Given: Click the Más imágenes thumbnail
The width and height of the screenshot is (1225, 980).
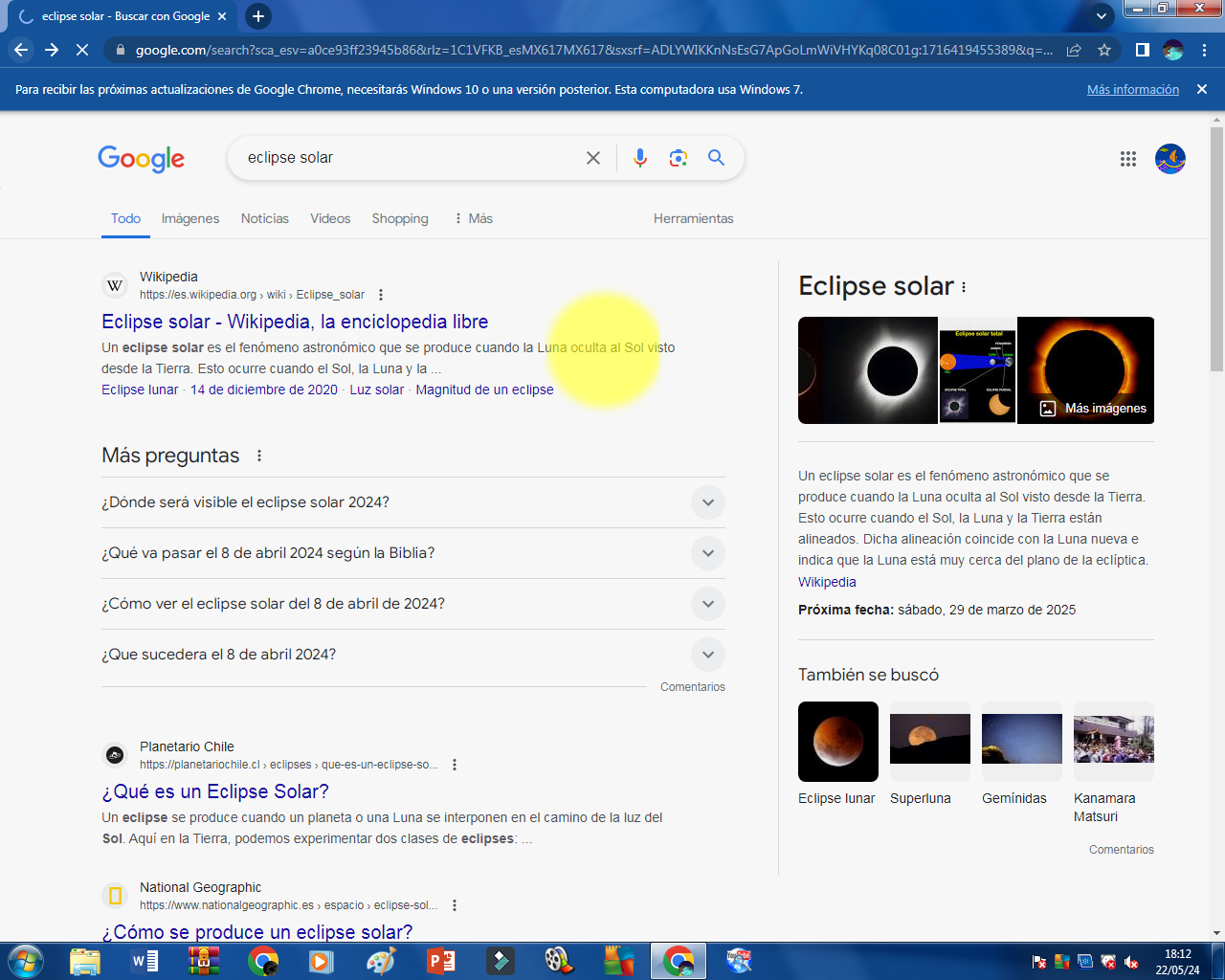Looking at the screenshot, I should 1085,370.
